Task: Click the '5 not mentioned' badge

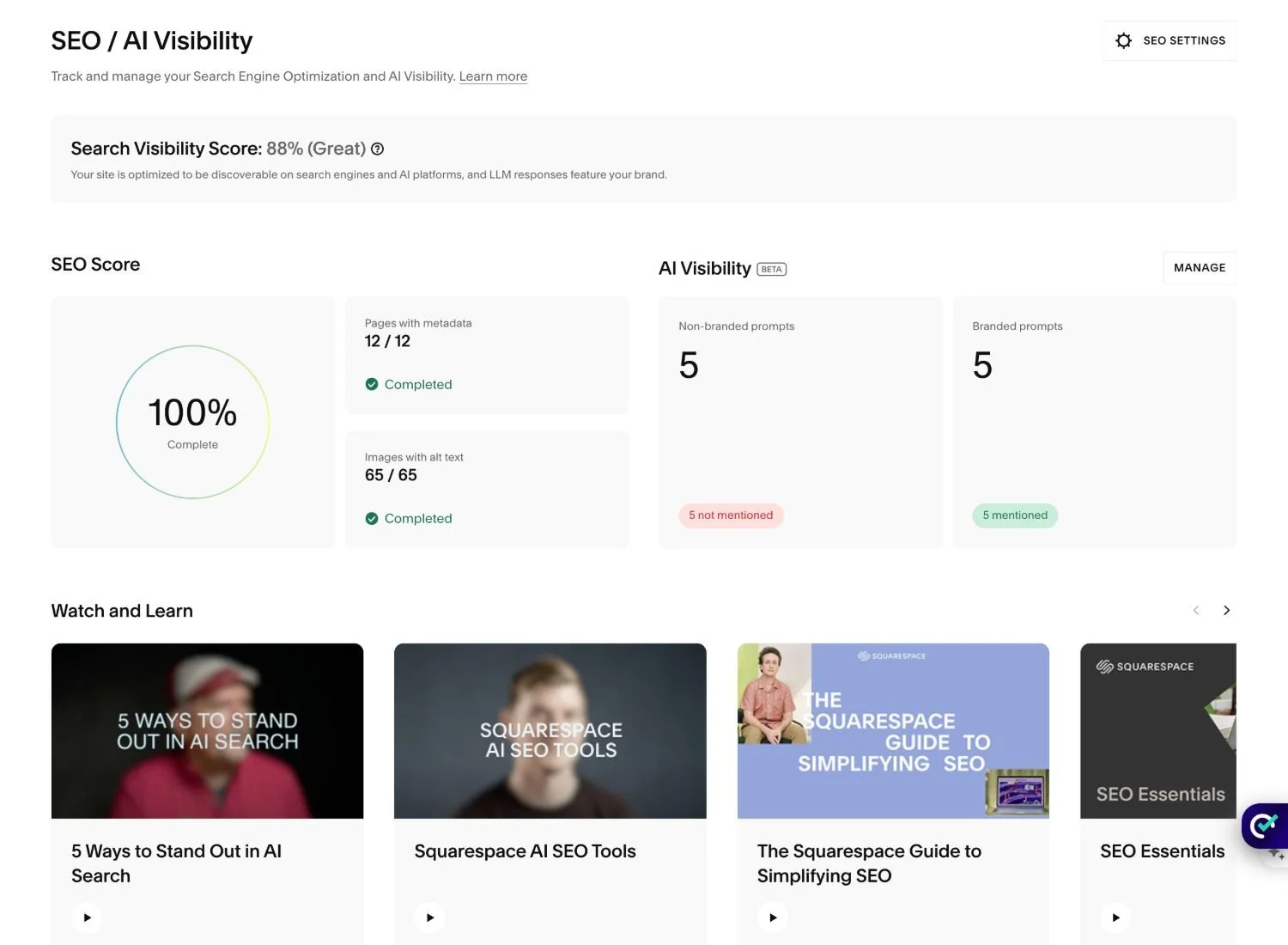Action: tap(731, 515)
